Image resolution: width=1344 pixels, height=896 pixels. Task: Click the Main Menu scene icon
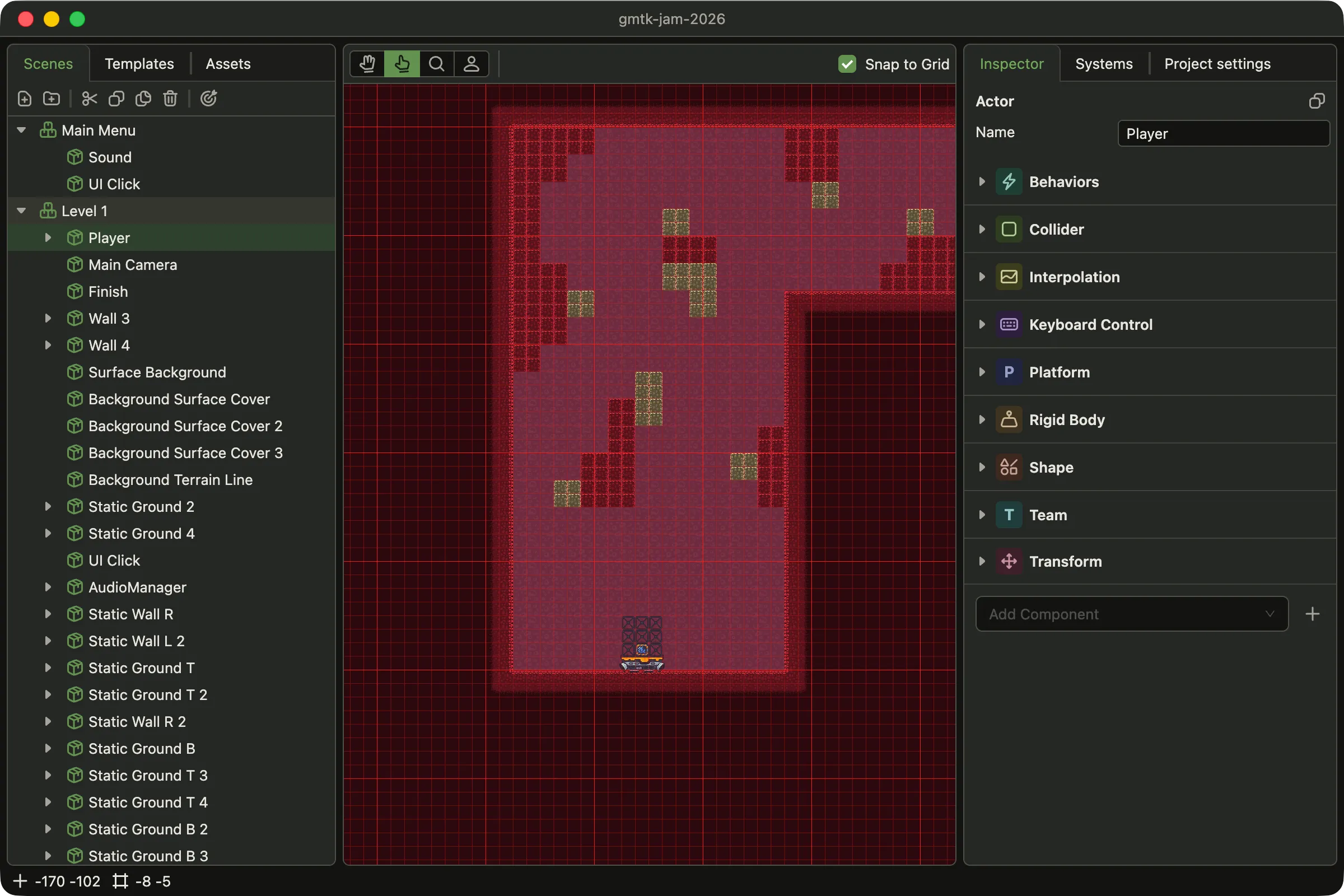[48, 130]
